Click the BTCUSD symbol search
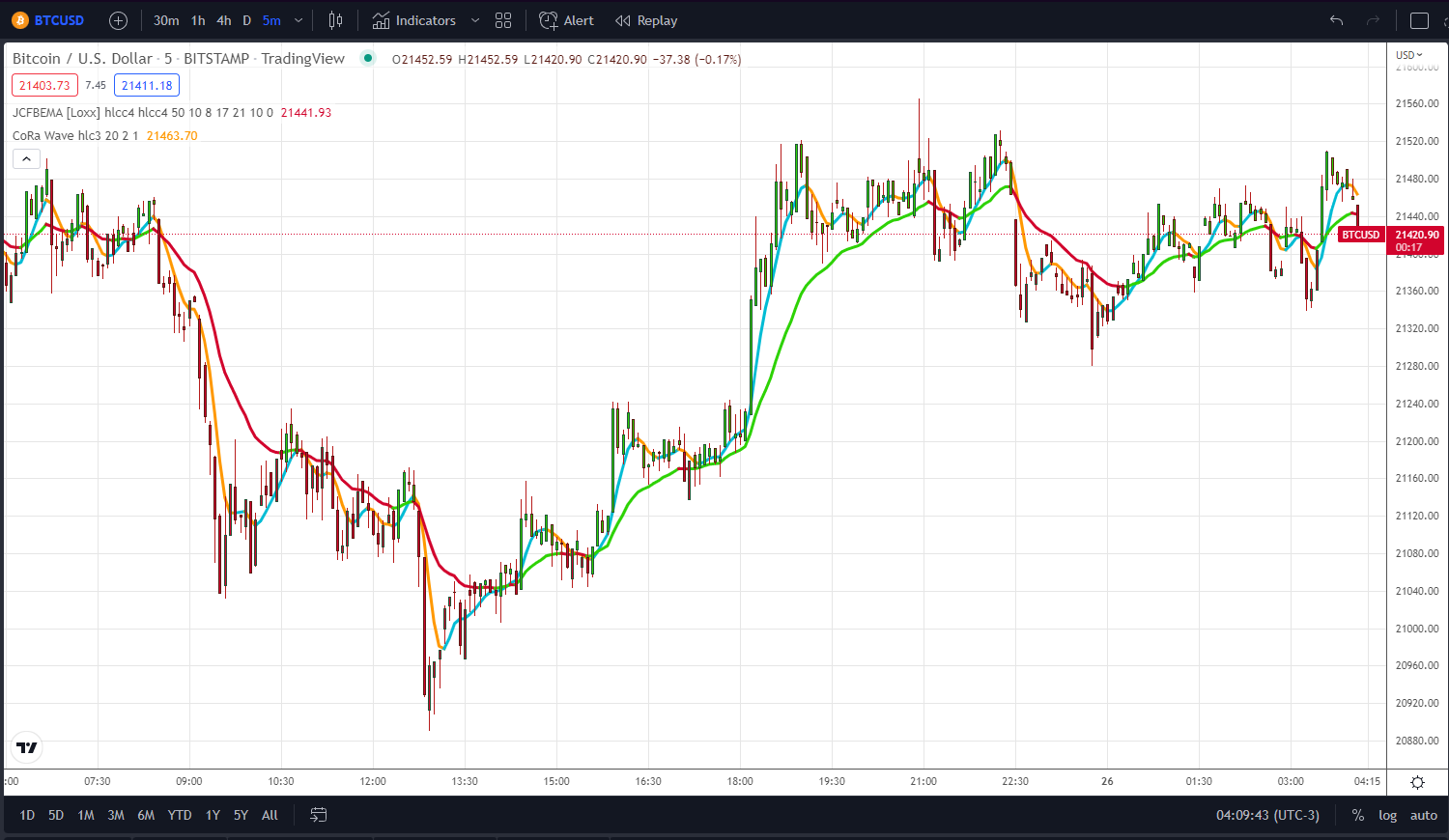The height and width of the screenshot is (840, 1449). click(49, 20)
